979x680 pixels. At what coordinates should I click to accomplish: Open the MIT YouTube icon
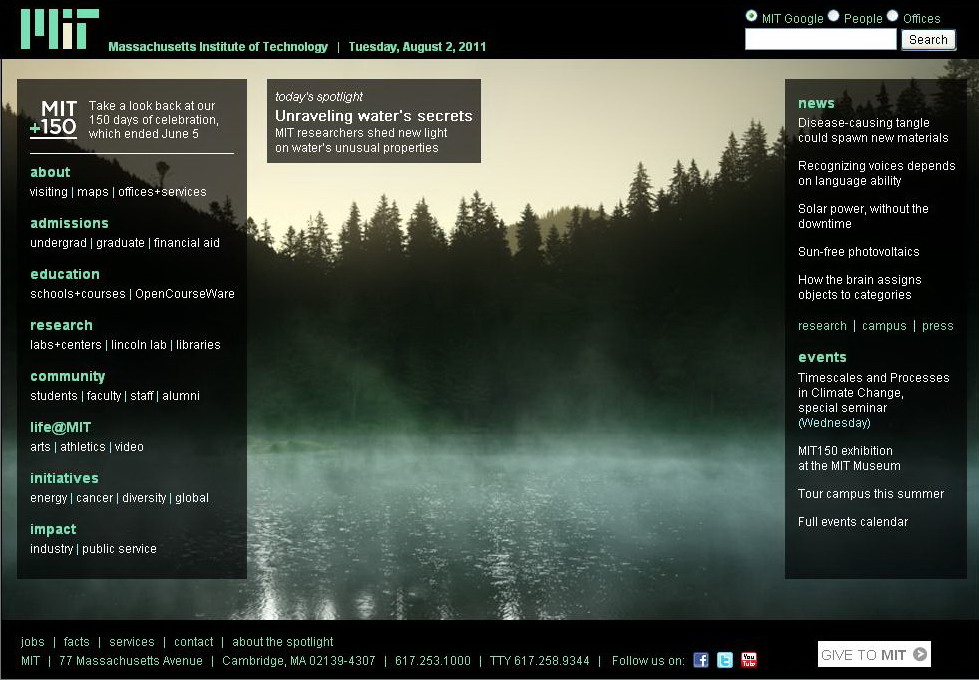749,660
